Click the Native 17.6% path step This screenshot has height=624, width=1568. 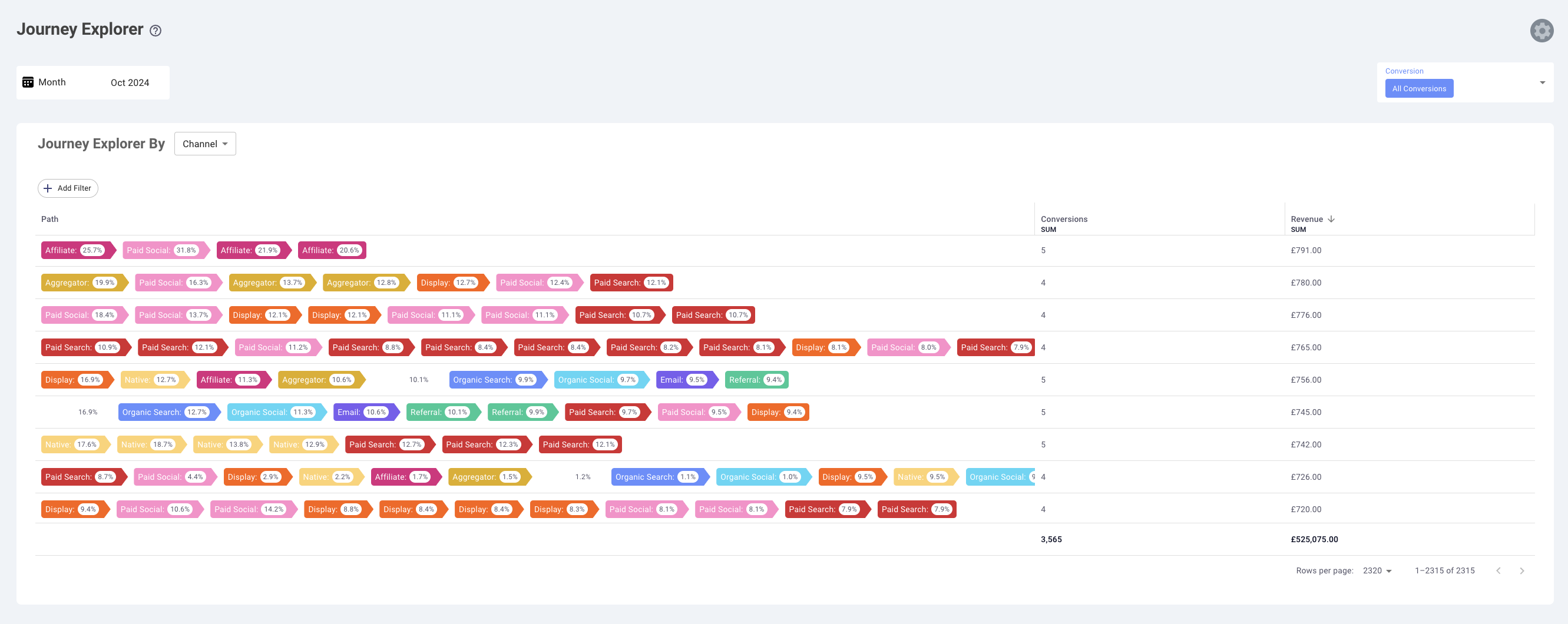pos(75,444)
